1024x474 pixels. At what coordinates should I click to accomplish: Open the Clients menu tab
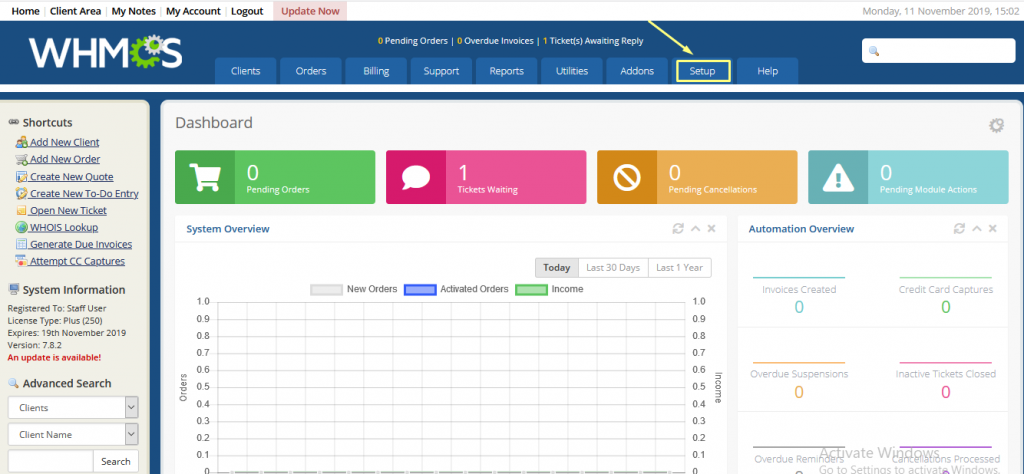point(246,71)
